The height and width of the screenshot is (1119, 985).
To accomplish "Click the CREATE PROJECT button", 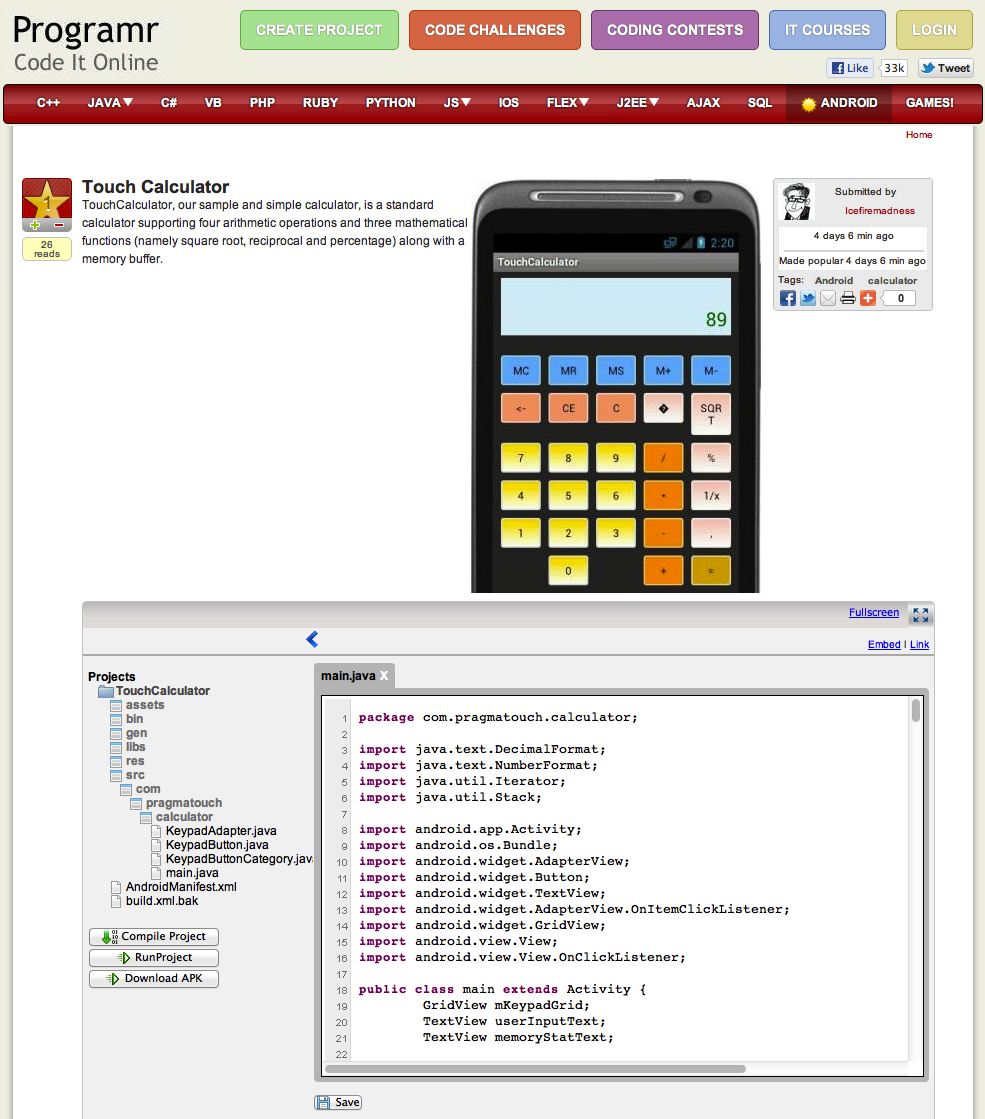I will coord(319,30).
